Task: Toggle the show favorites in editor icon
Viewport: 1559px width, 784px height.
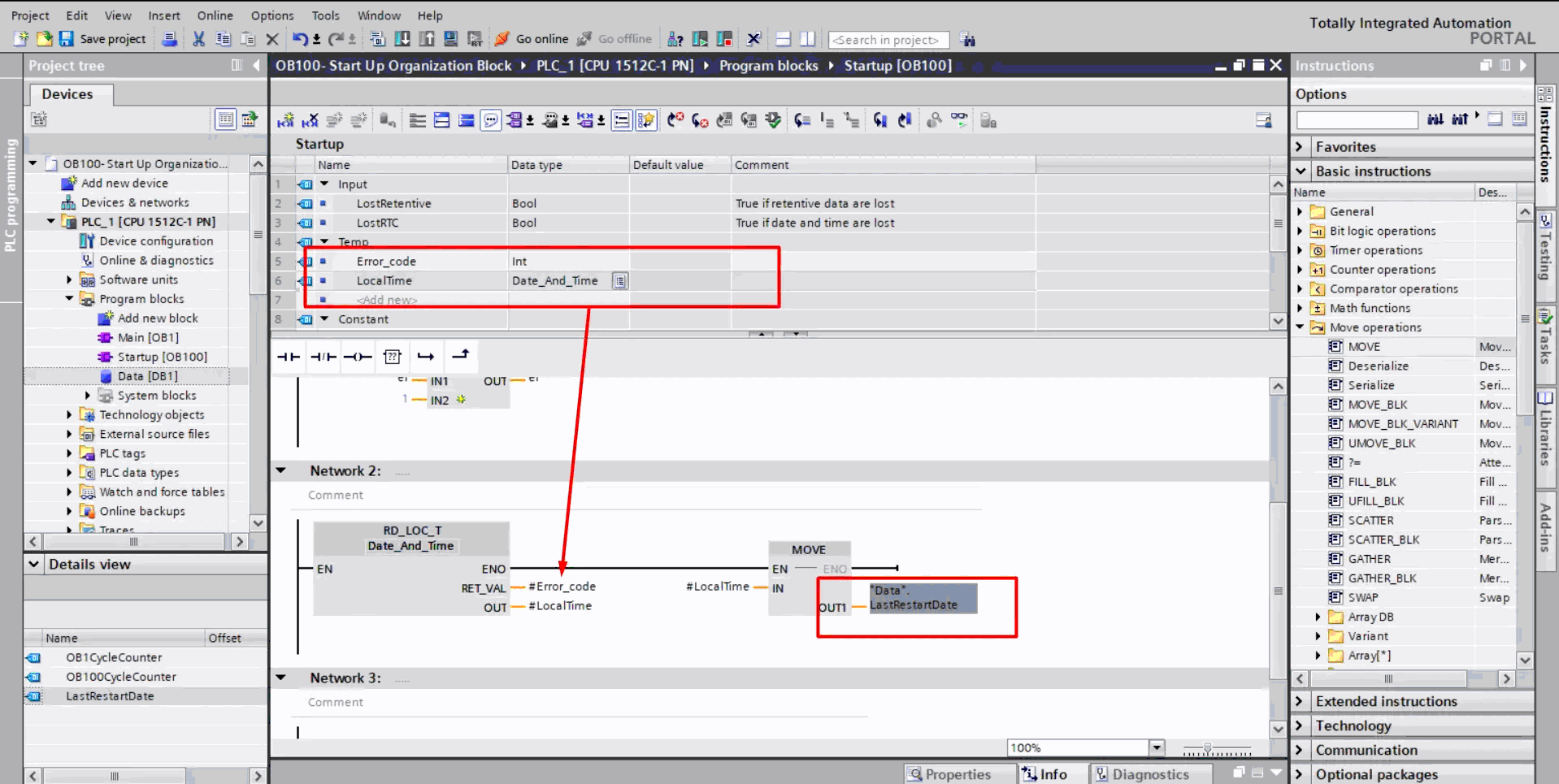Action: pos(646,120)
